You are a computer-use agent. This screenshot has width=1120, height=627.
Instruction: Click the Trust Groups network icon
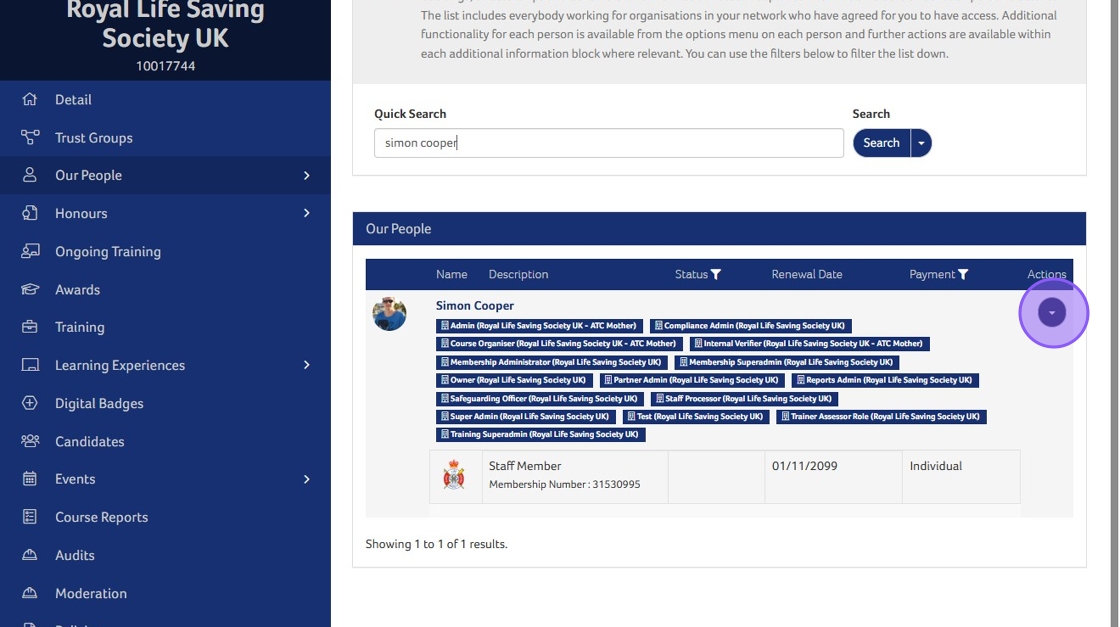click(29, 137)
